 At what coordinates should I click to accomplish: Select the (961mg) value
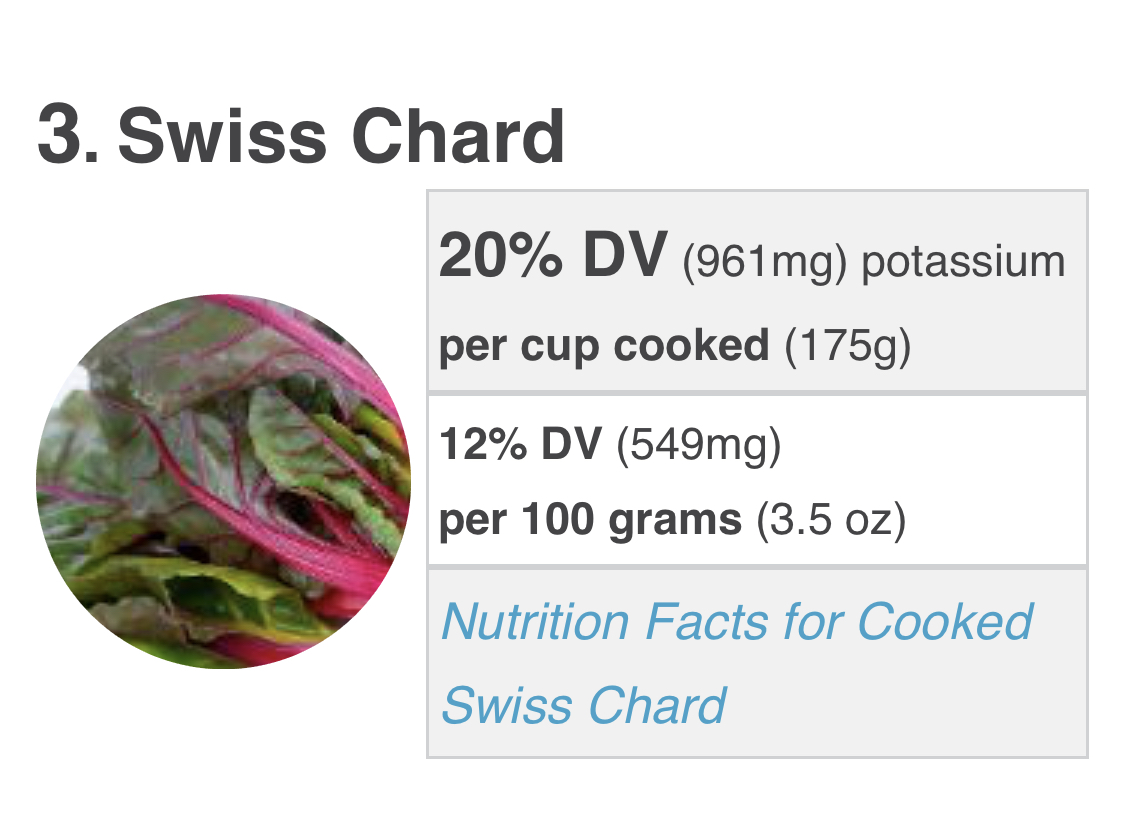pyautogui.click(x=765, y=263)
